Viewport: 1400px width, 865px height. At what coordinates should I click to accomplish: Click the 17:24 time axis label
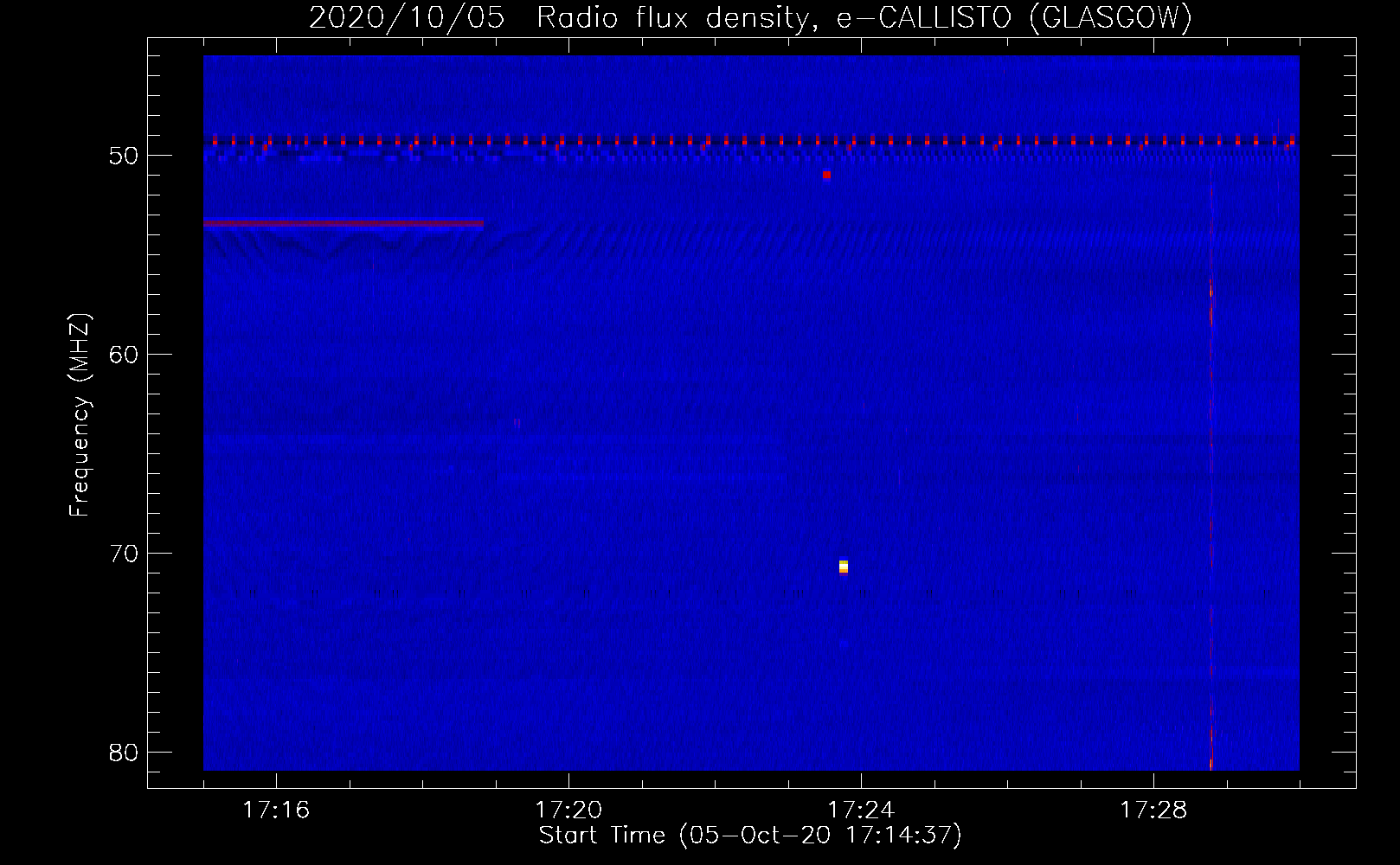pyautogui.click(x=861, y=811)
